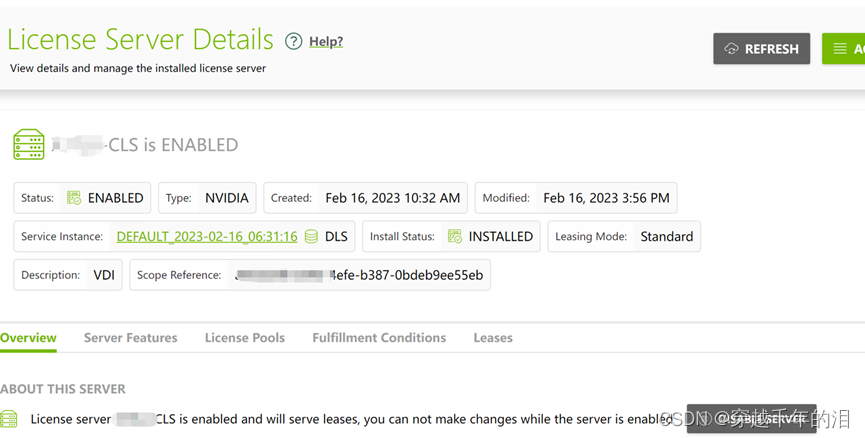Viewport: 865px width, 438px height.
Task: Click the 'will serve leases' description sentence
Action: tap(351, 419)
